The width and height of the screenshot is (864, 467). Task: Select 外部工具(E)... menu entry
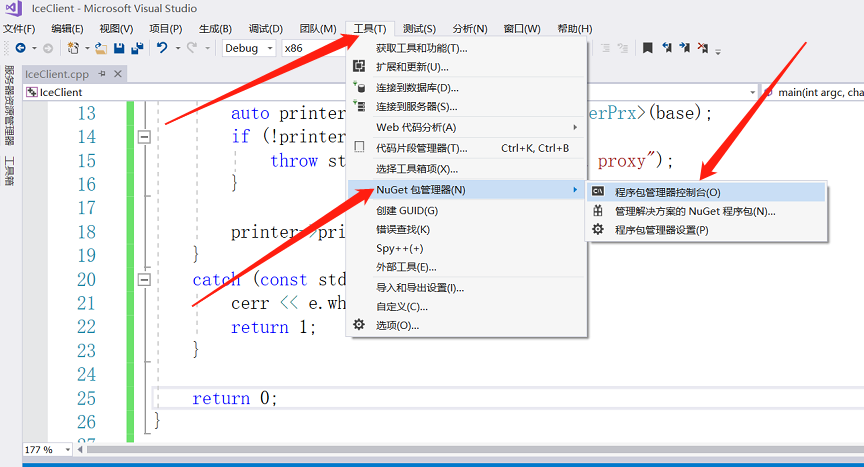[466, 267]
